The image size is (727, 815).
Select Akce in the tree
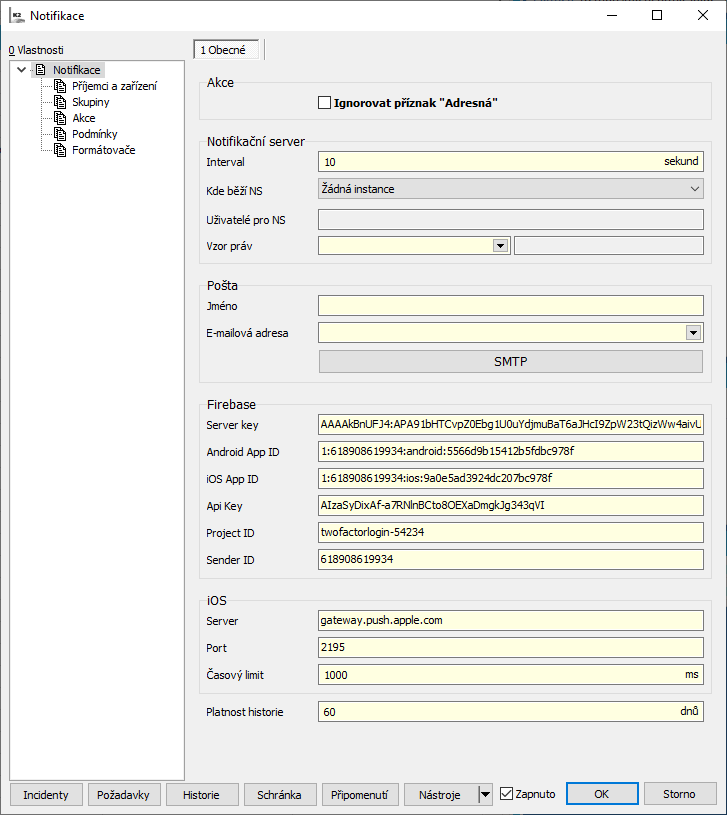[x=84, y=118]
